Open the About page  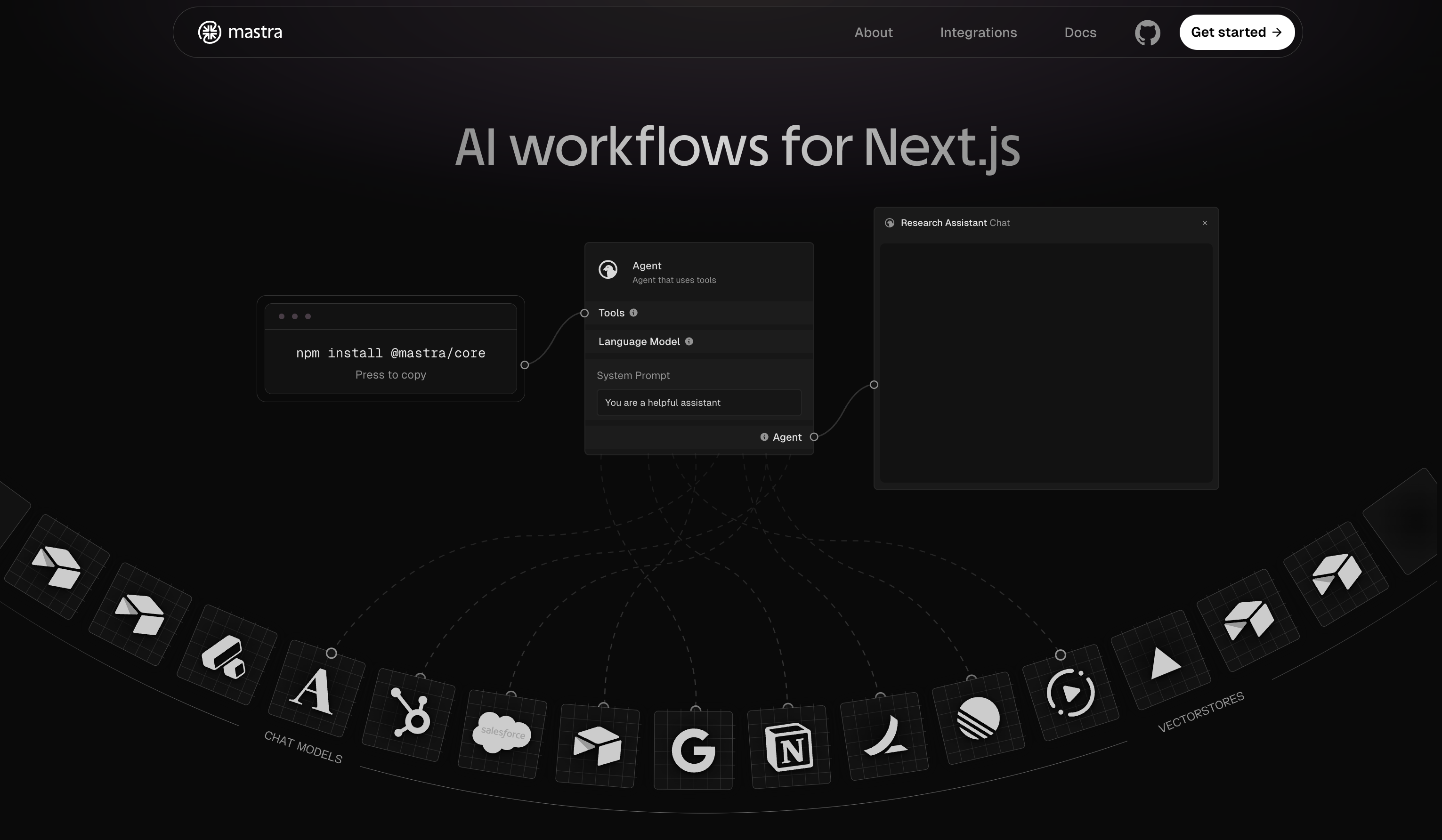click(x=873, y=32)
